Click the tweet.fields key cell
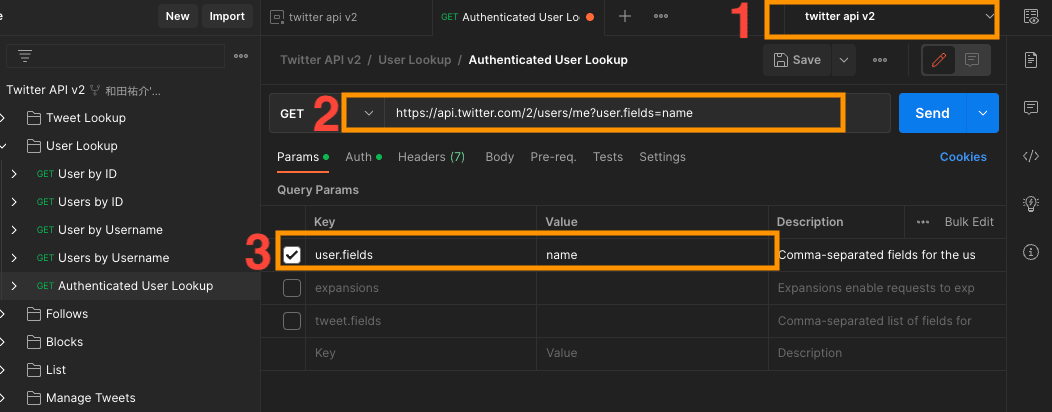1052x412 pixels. 421,321
